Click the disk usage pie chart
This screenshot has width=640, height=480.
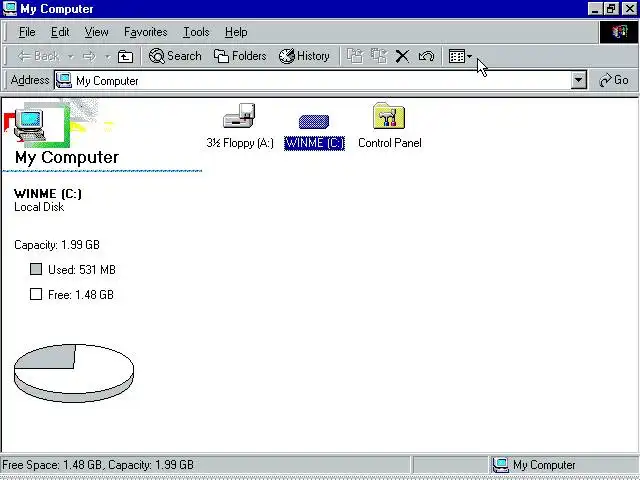pos(73,373)
